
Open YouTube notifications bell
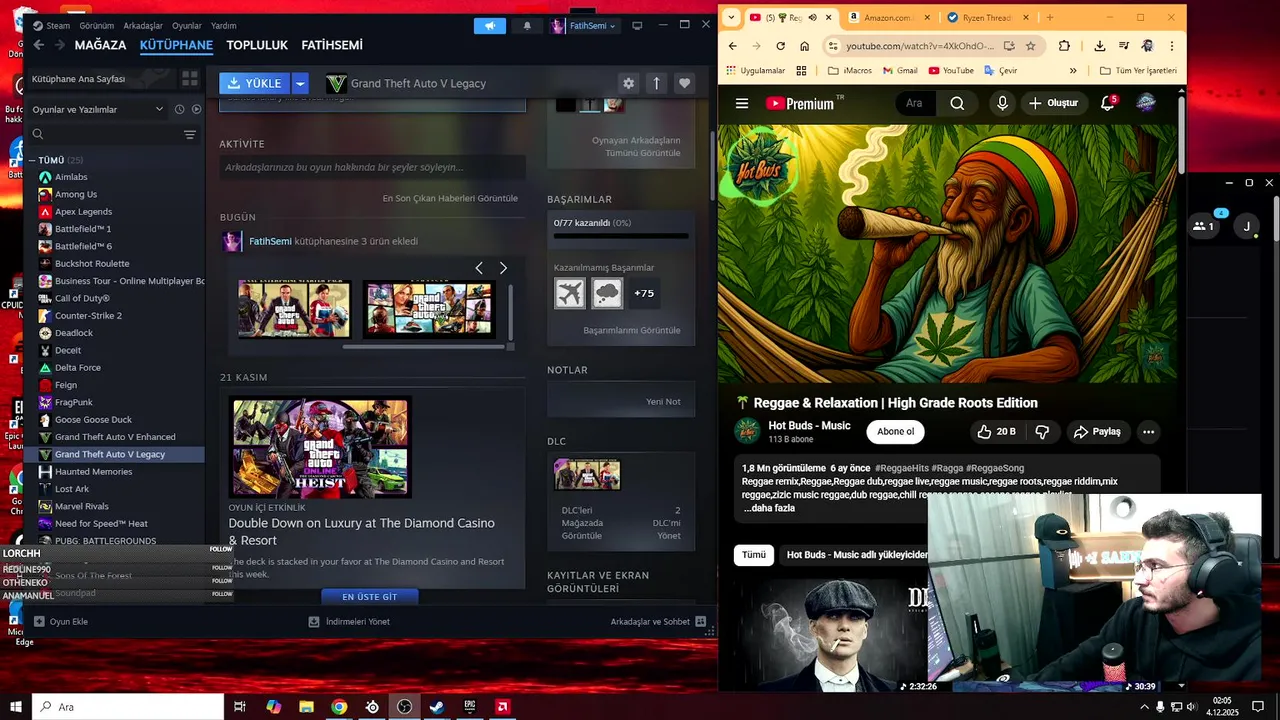click(x=1107, y=103)
